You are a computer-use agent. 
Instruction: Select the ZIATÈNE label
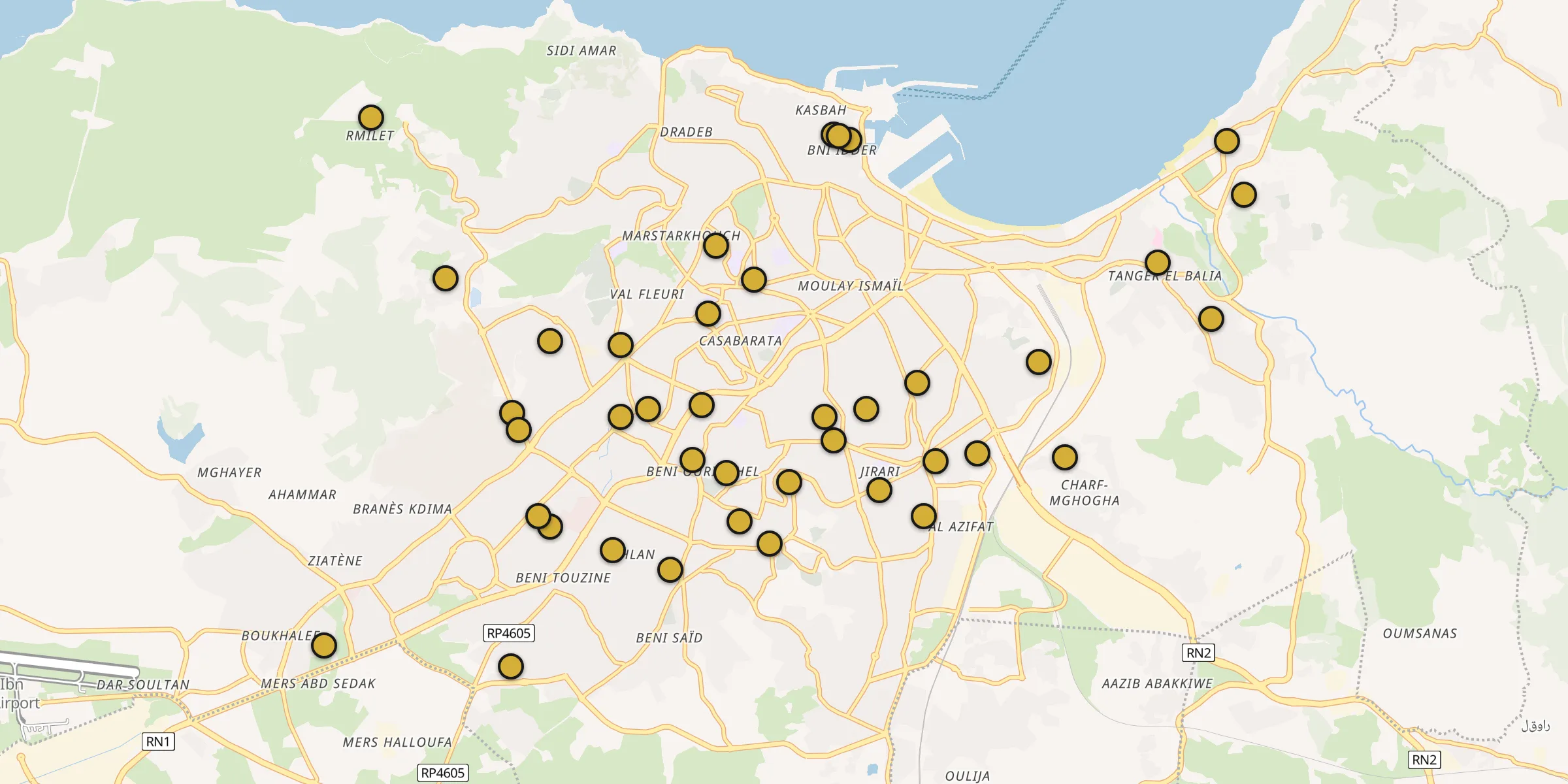pyautogui.click(x=335, y=561)
